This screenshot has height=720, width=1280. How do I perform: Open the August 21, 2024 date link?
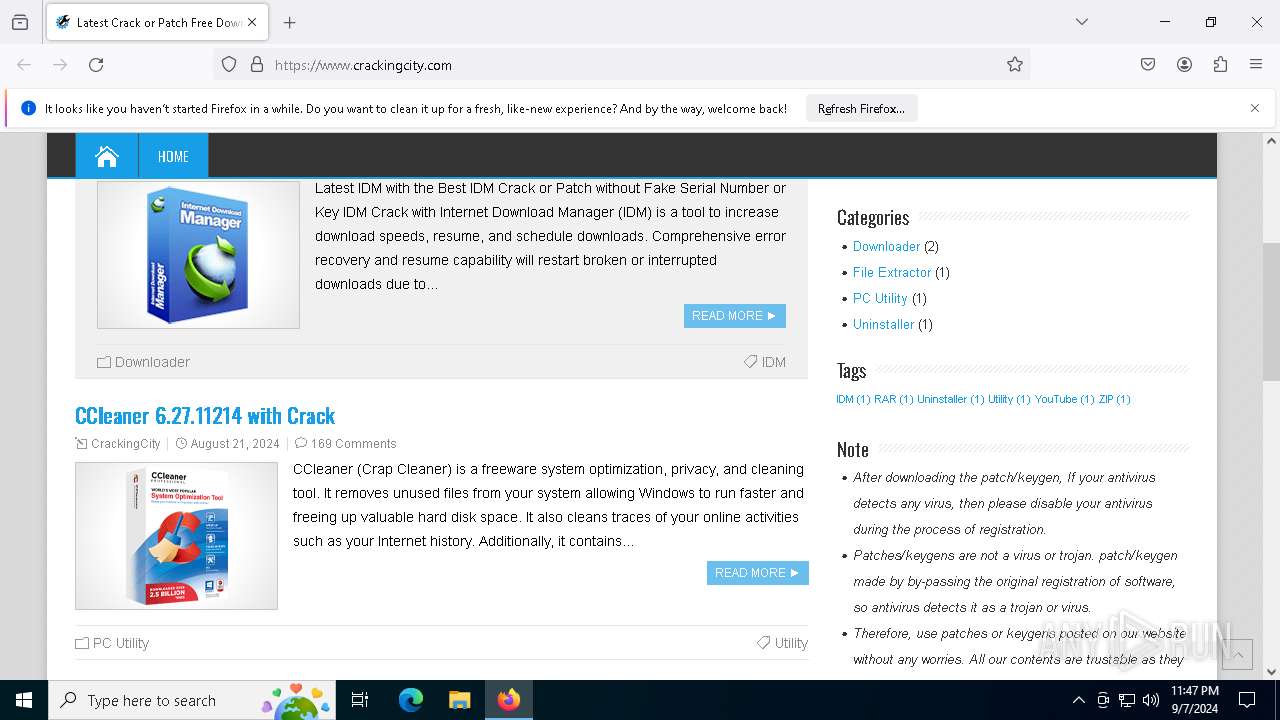coord(235,444)
